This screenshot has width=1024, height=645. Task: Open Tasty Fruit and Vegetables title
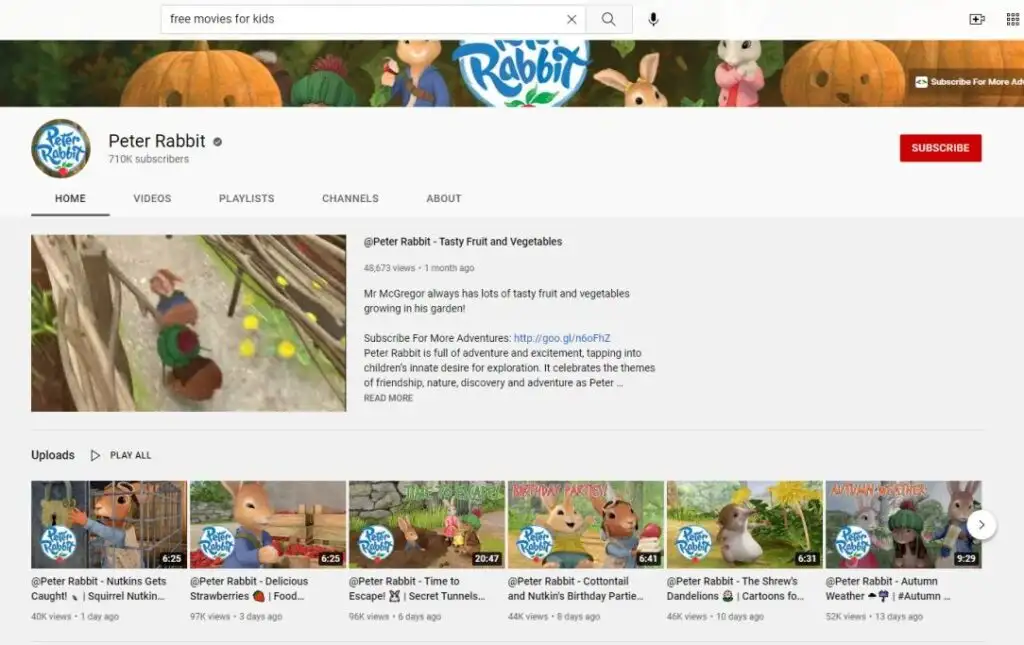click(463, 242)
